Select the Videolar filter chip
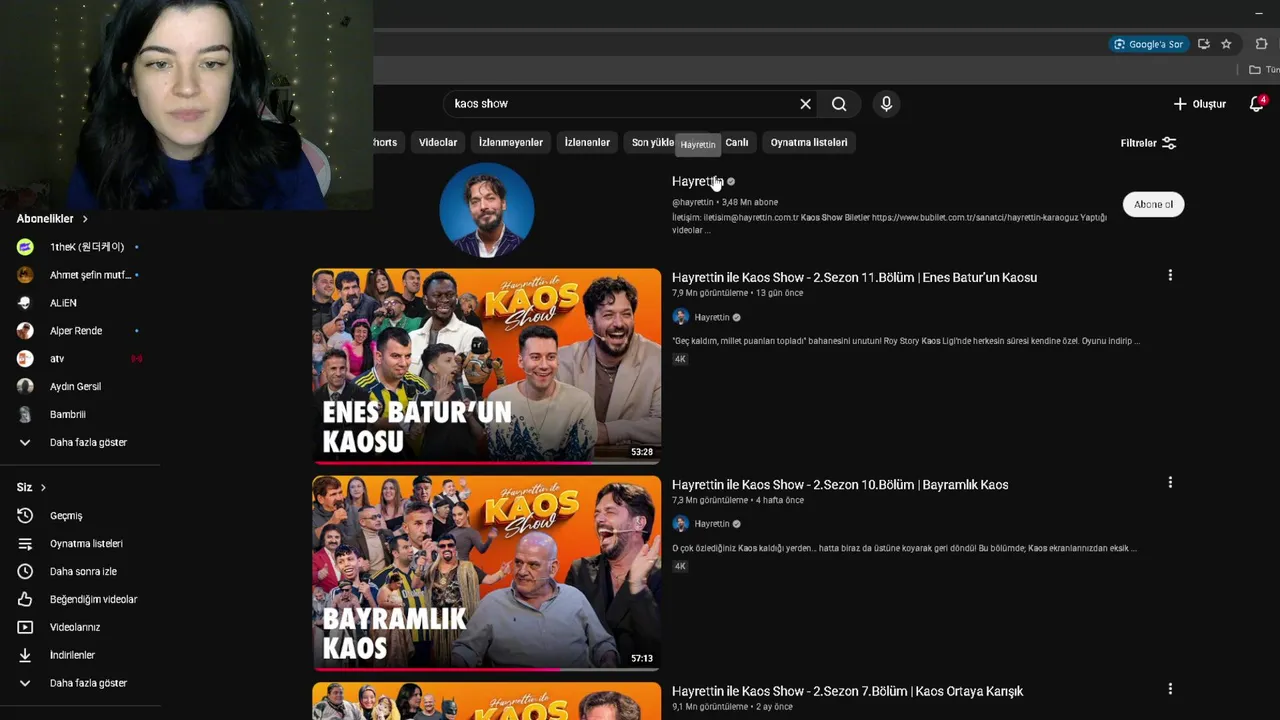 (x=438, y=143)
